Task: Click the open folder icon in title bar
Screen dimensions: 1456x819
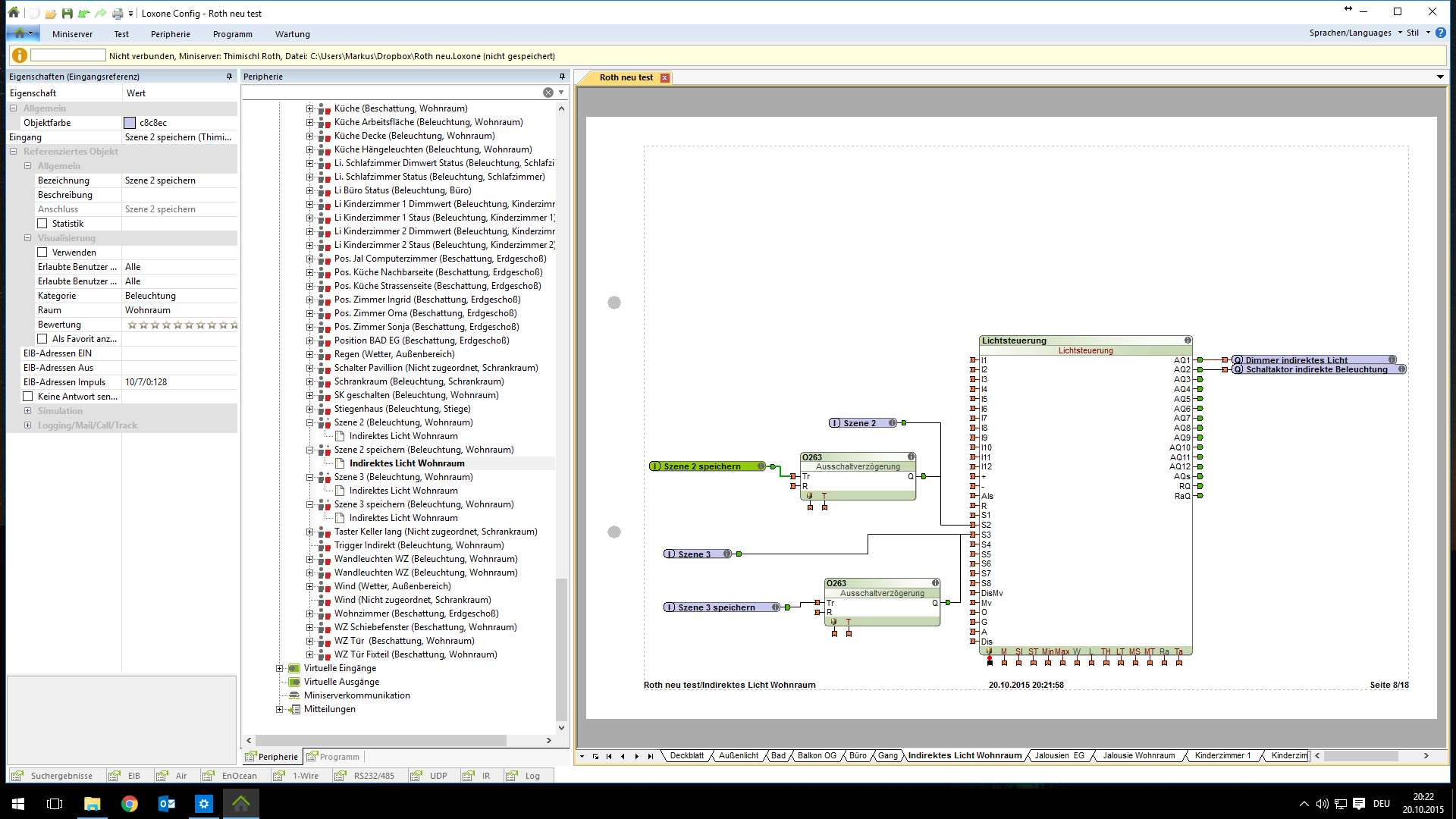Action: point(50,13)
